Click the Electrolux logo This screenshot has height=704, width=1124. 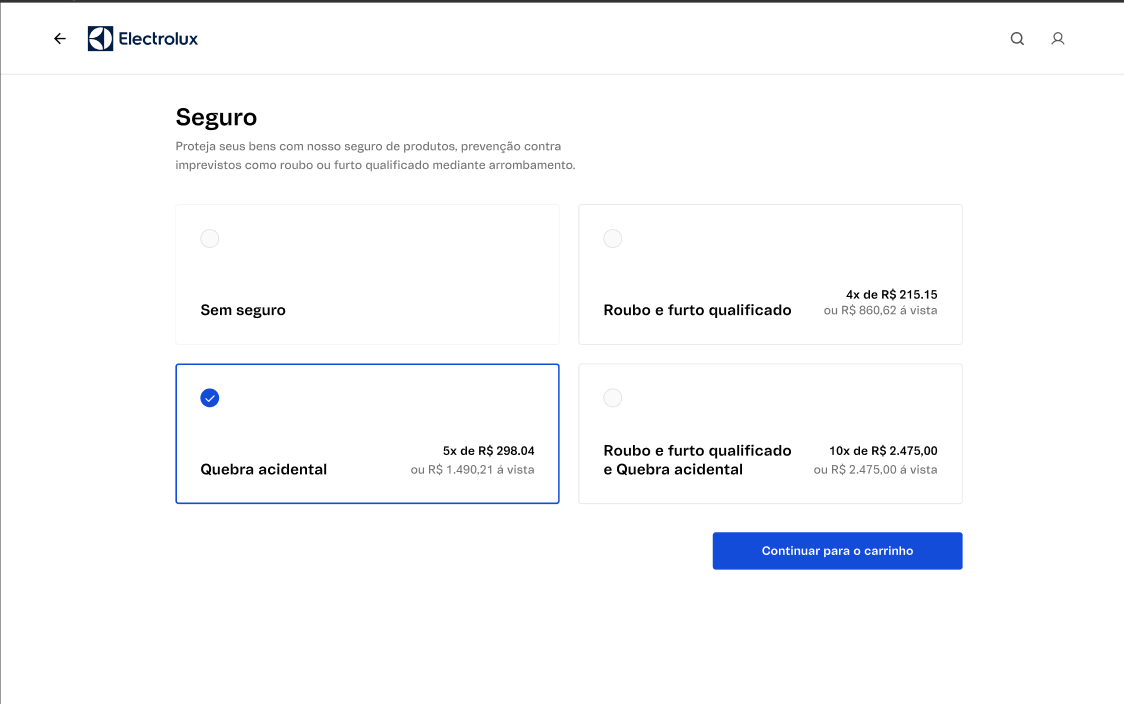coord(143,38)
